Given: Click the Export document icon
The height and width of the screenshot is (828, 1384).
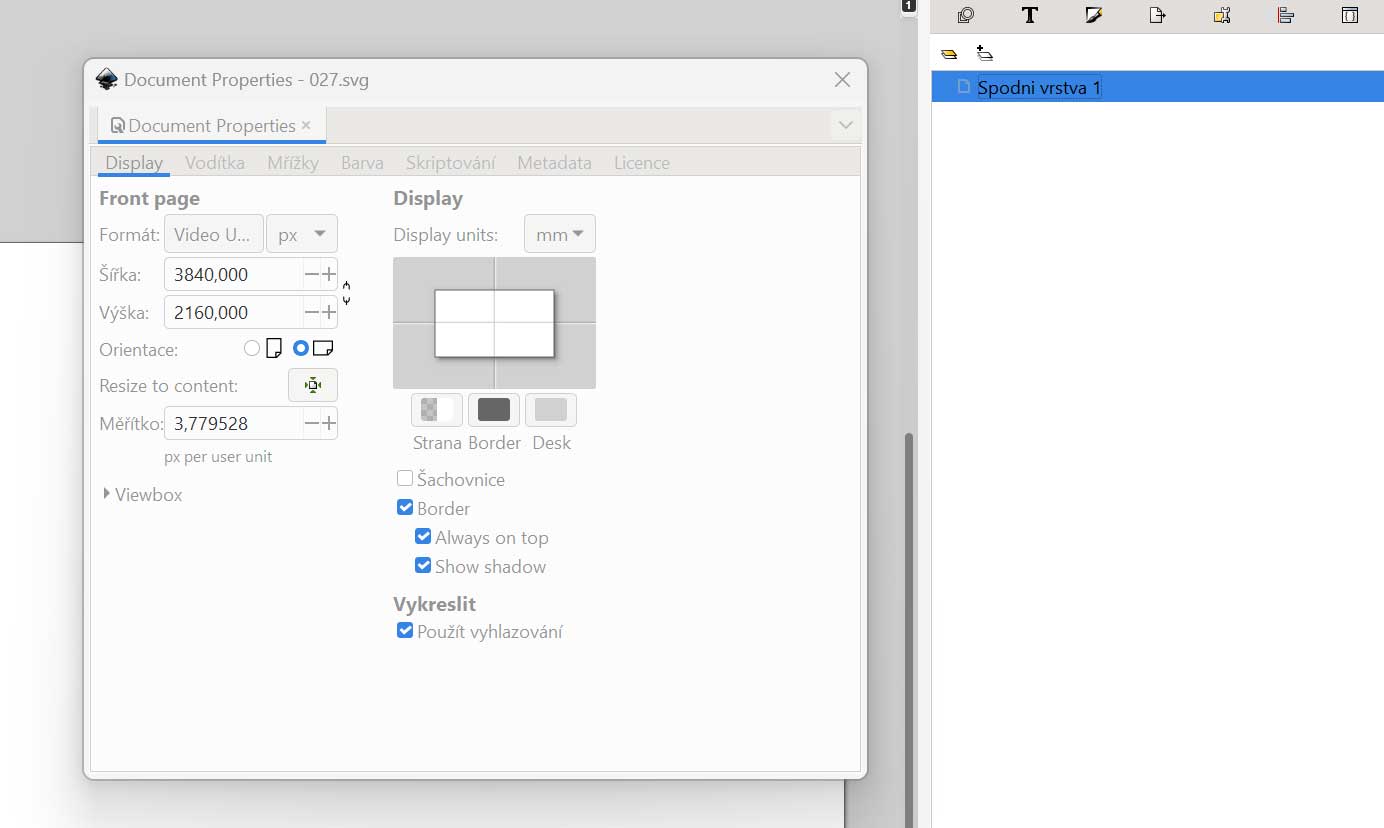Looking at the screenshot, I should tap(1157, 15).
